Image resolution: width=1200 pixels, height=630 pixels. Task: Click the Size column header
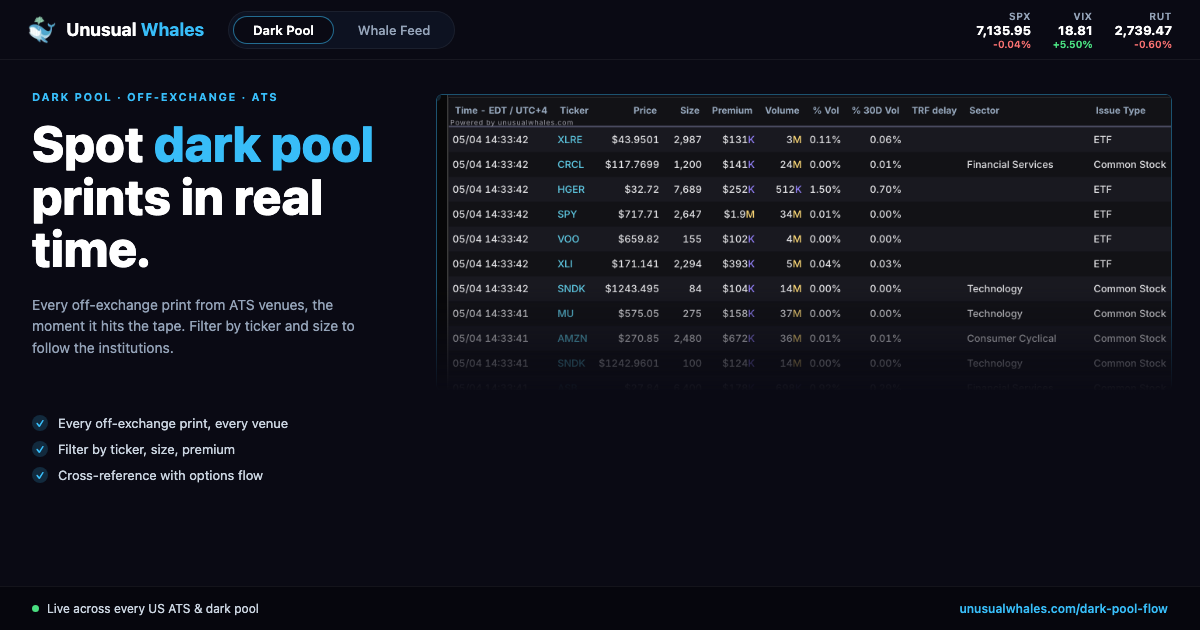(690, 110)
